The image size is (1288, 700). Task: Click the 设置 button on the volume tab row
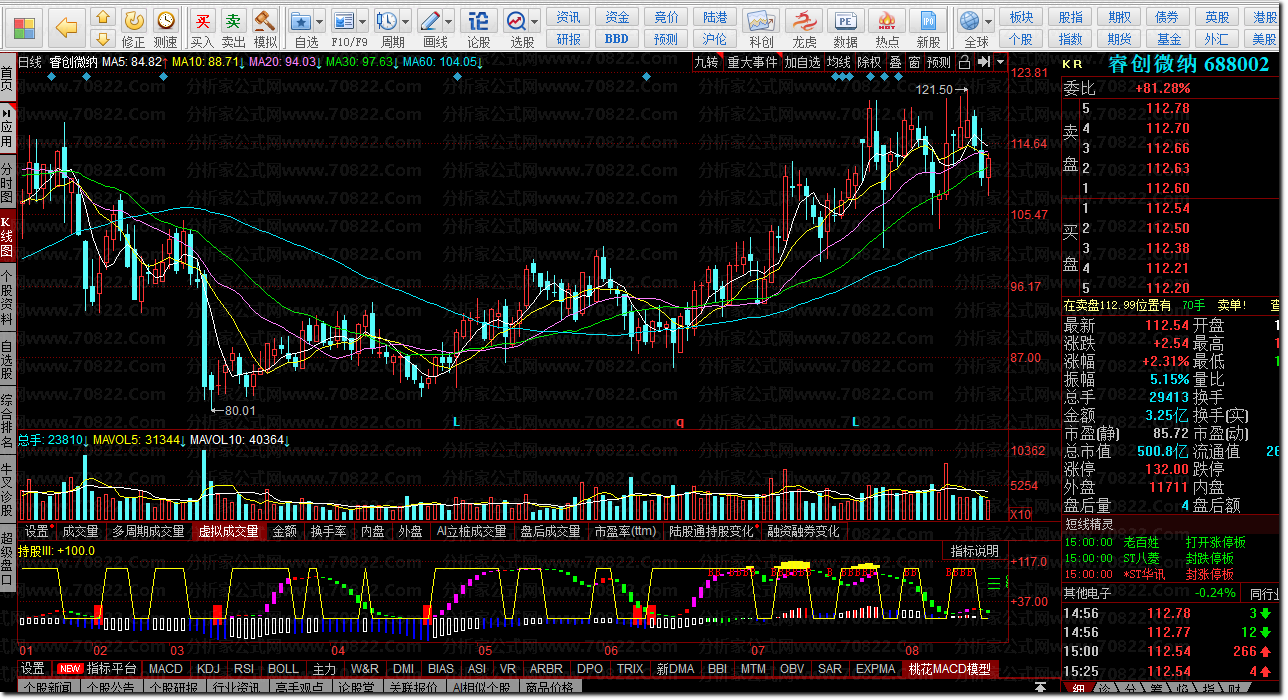point(36,532)
